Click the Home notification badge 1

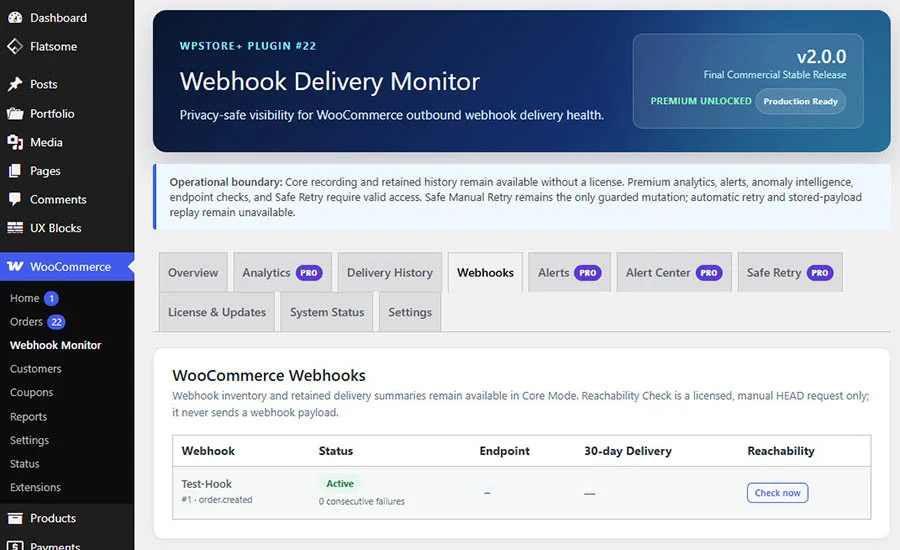pos(51,298)
